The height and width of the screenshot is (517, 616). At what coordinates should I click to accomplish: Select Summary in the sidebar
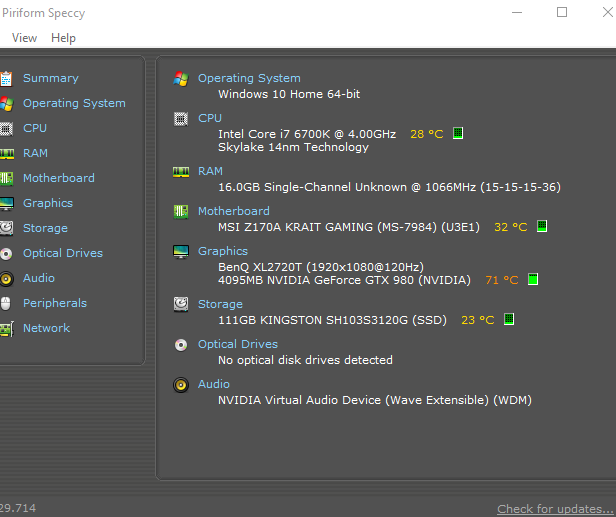[50, 78]
